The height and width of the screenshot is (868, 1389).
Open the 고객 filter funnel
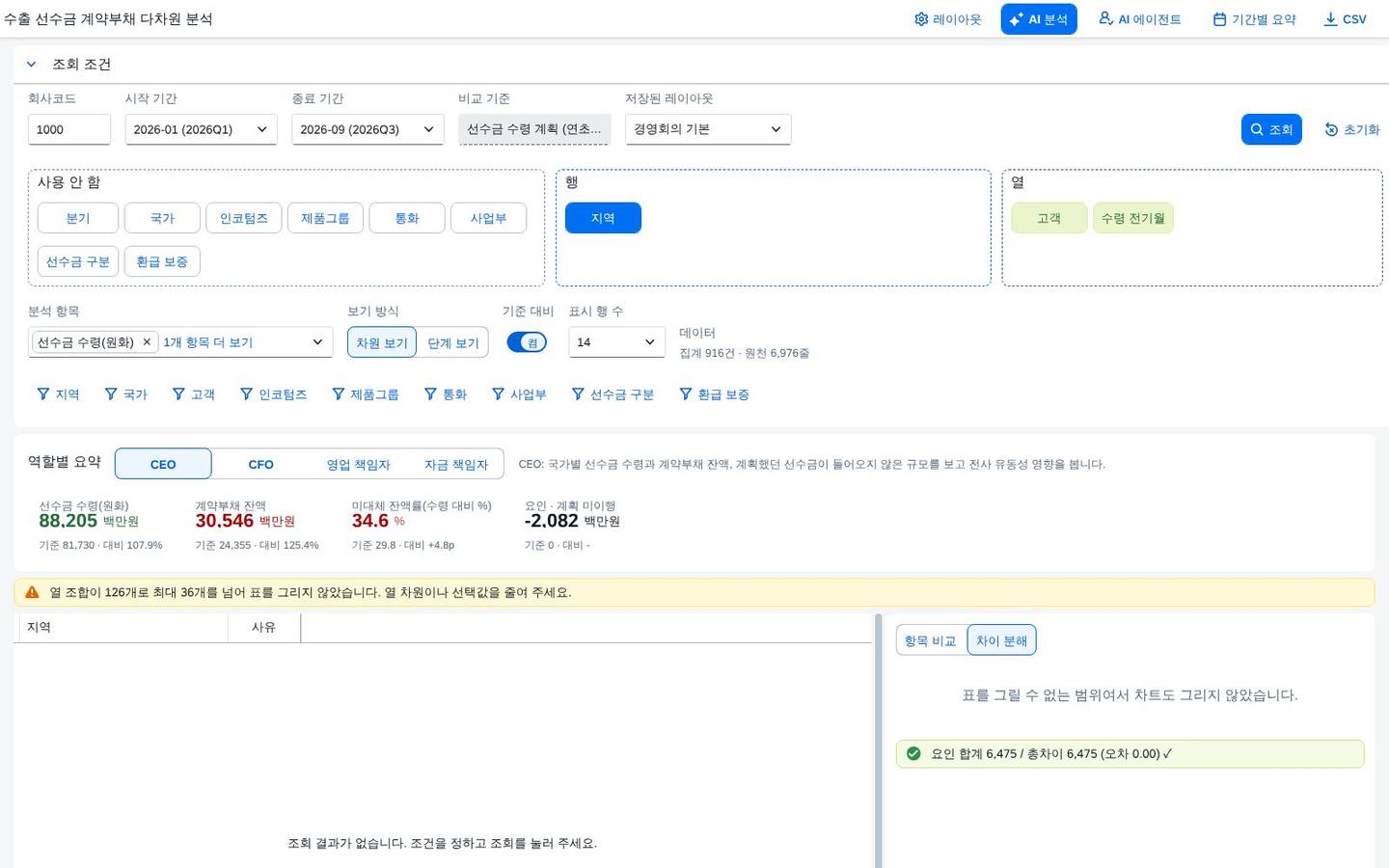pyautogui.click(x=193, y=394)
